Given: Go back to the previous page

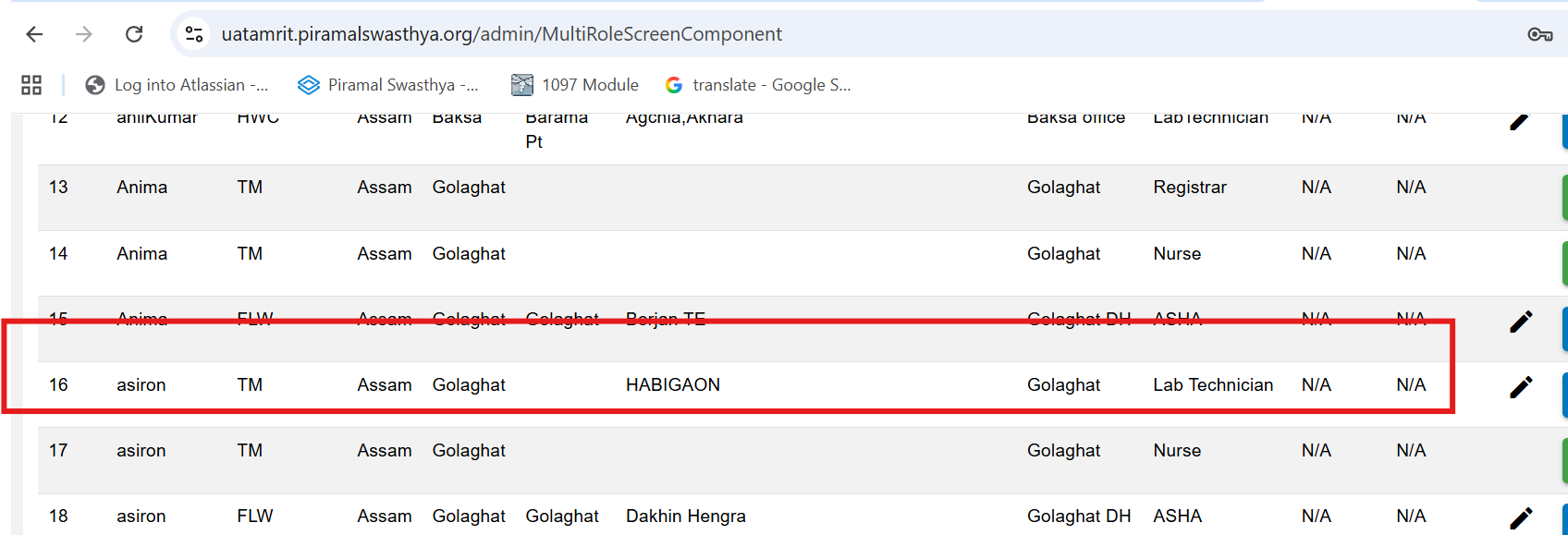Looking at the screenshot, I should coord(34,34).
